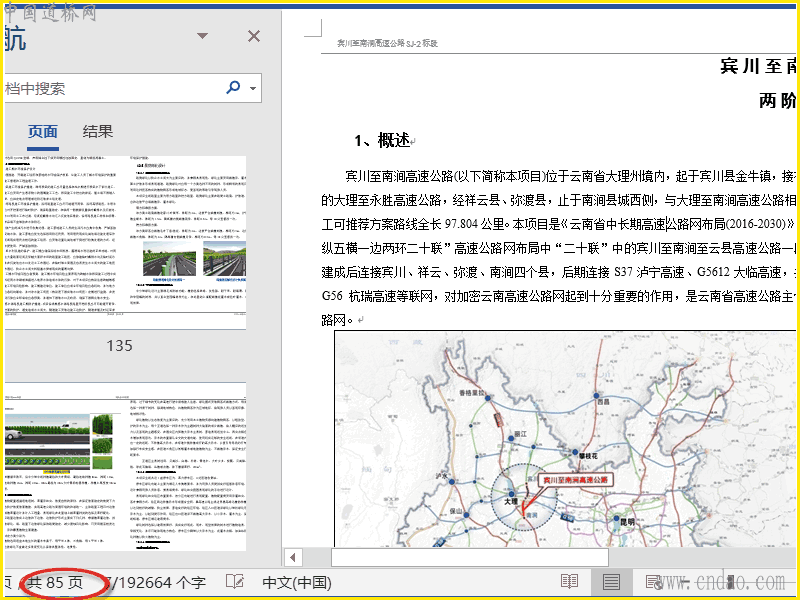
Task: Switch to the 结果 tab
Action: pyautogui.click(x=97, y=132)
